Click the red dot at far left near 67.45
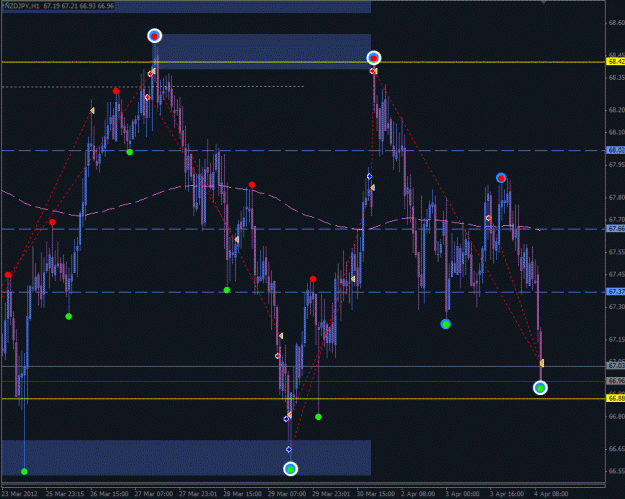The height and width of the screenshot is (499, 625). tap(8, 275)
